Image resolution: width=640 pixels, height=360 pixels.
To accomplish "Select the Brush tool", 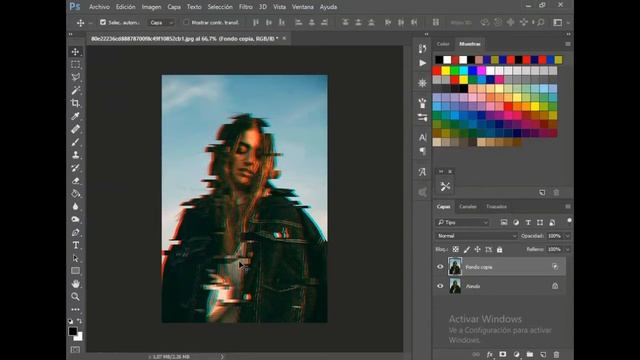I will coord(76,142).
